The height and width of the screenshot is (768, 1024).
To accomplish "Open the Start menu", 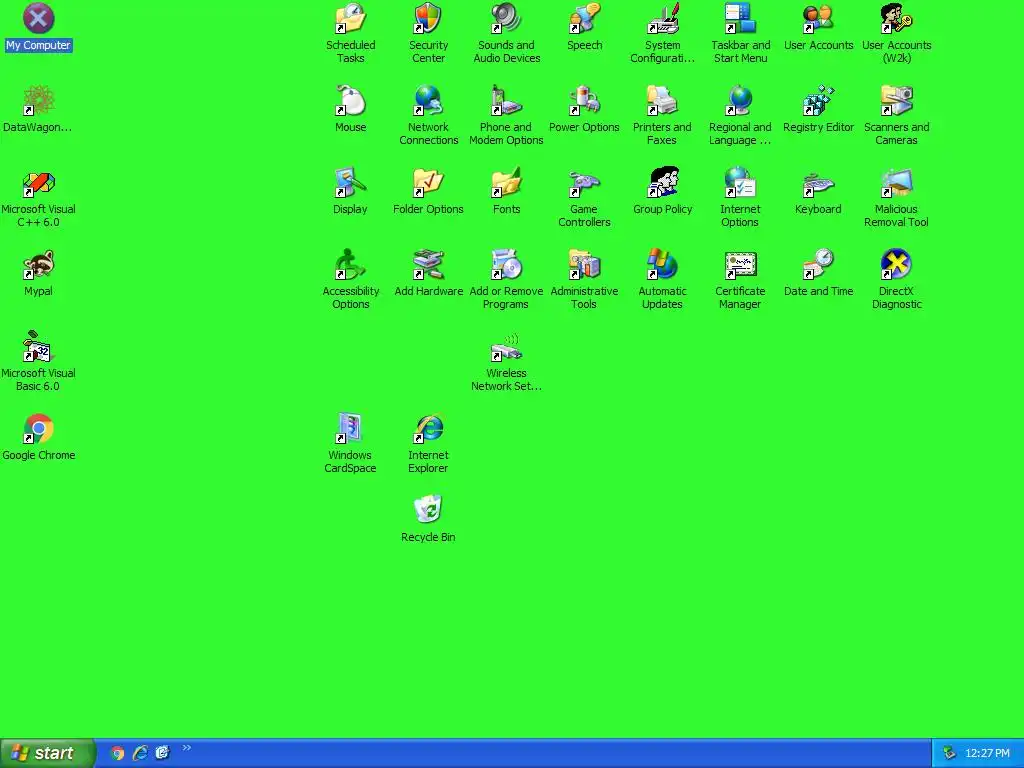I will 47,753.
